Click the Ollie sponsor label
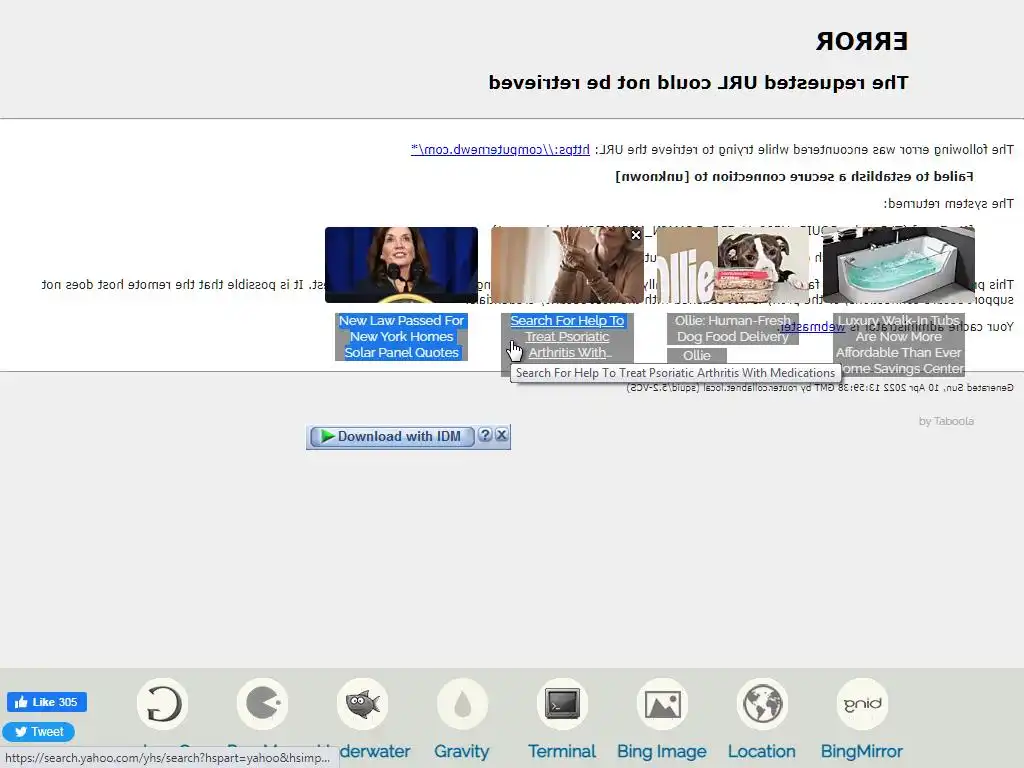Viewport: 1024px width, 768px height. pos(697,356)
